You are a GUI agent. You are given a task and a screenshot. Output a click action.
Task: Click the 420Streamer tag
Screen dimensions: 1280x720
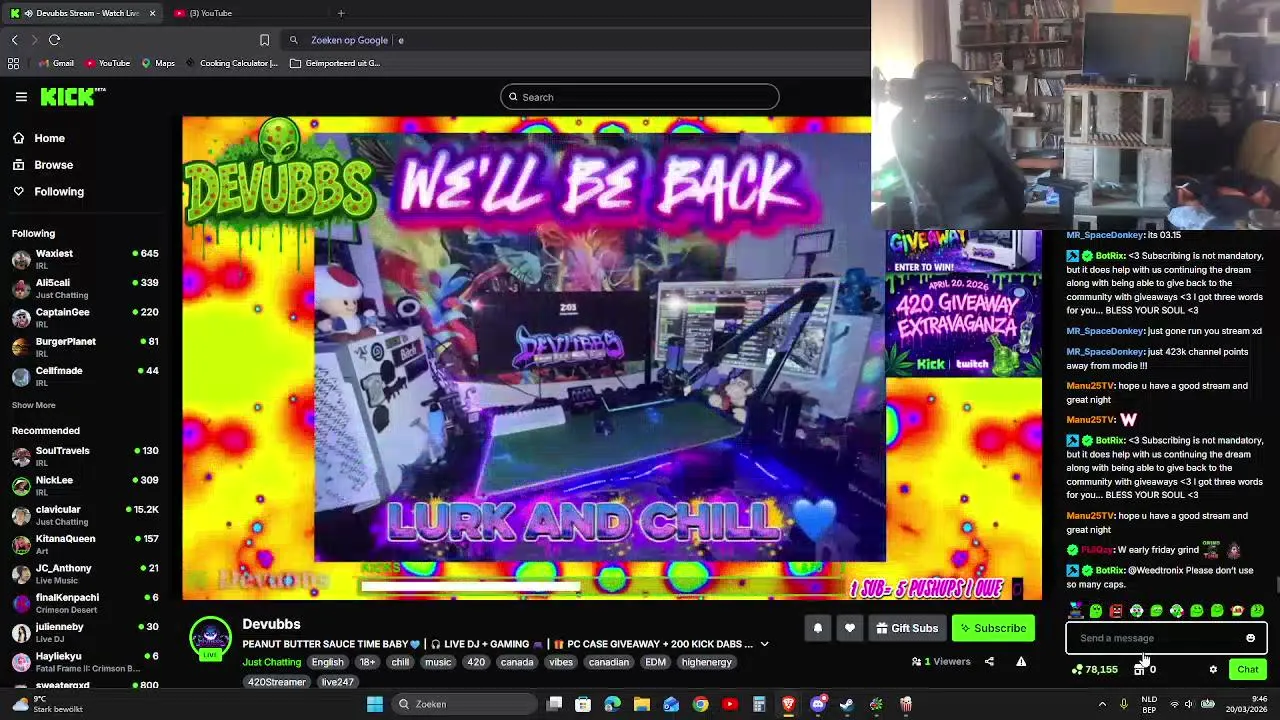[277, 682]
